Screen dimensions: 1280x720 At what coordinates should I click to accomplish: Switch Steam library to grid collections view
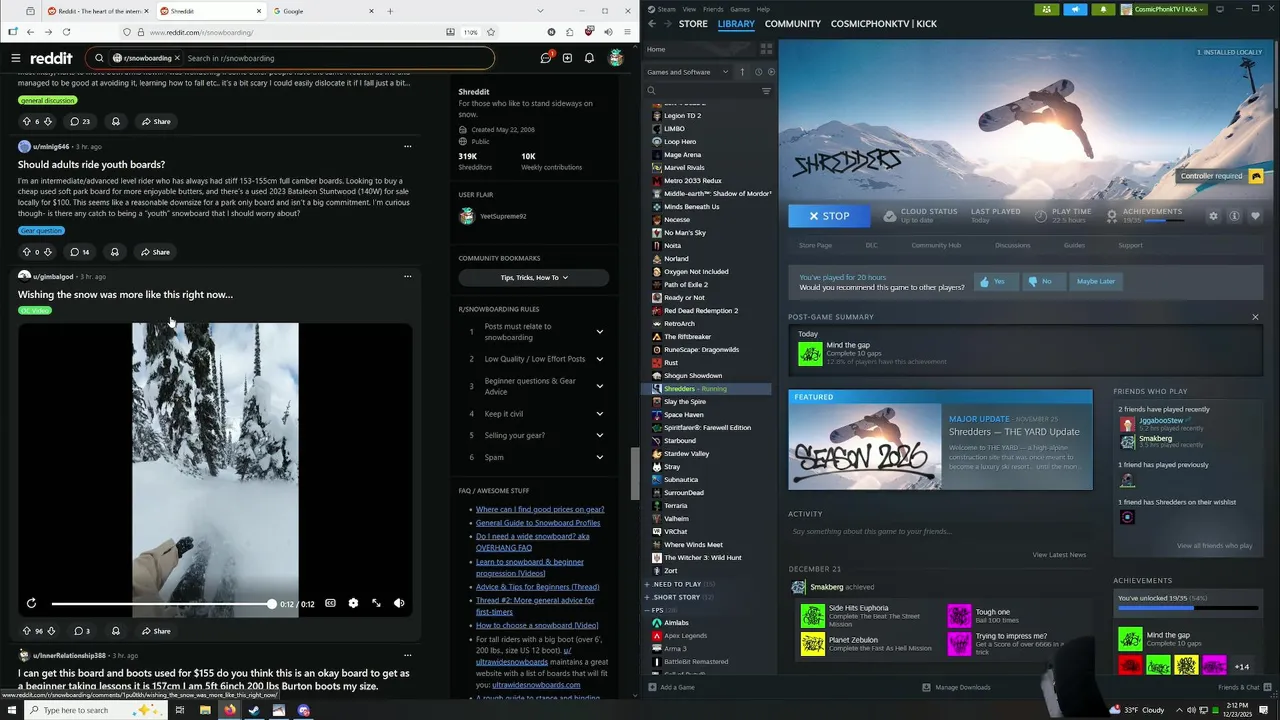pyautogui.click(x=766, y=49)
